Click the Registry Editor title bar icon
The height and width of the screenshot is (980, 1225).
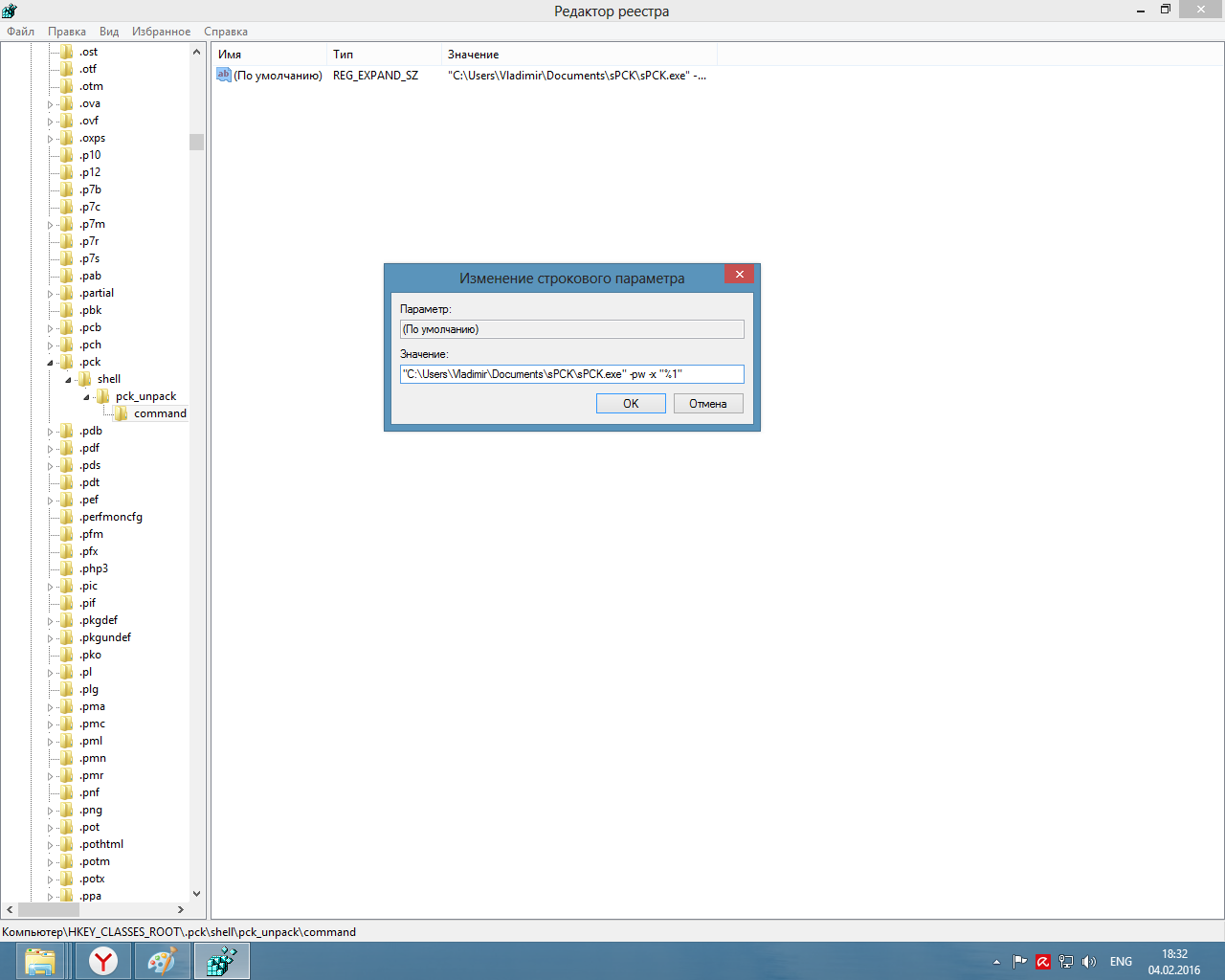click(x=10, y=11)
